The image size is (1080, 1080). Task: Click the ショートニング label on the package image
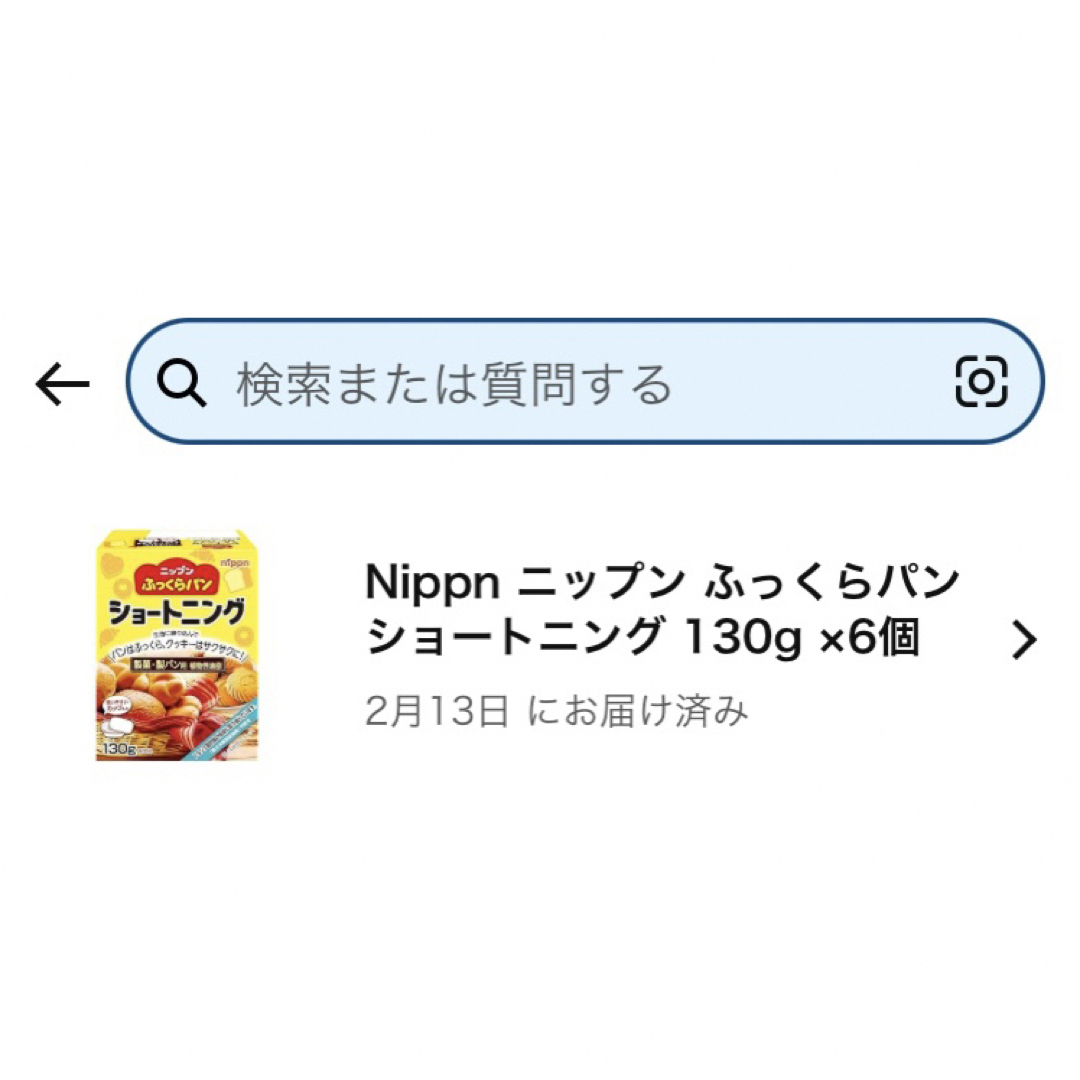point(176,612)
